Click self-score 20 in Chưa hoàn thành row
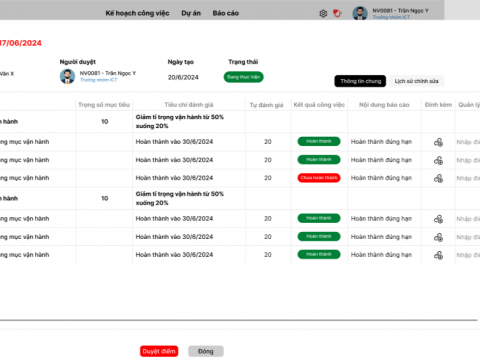Viewport: 480px width, 360px height. 268,178
